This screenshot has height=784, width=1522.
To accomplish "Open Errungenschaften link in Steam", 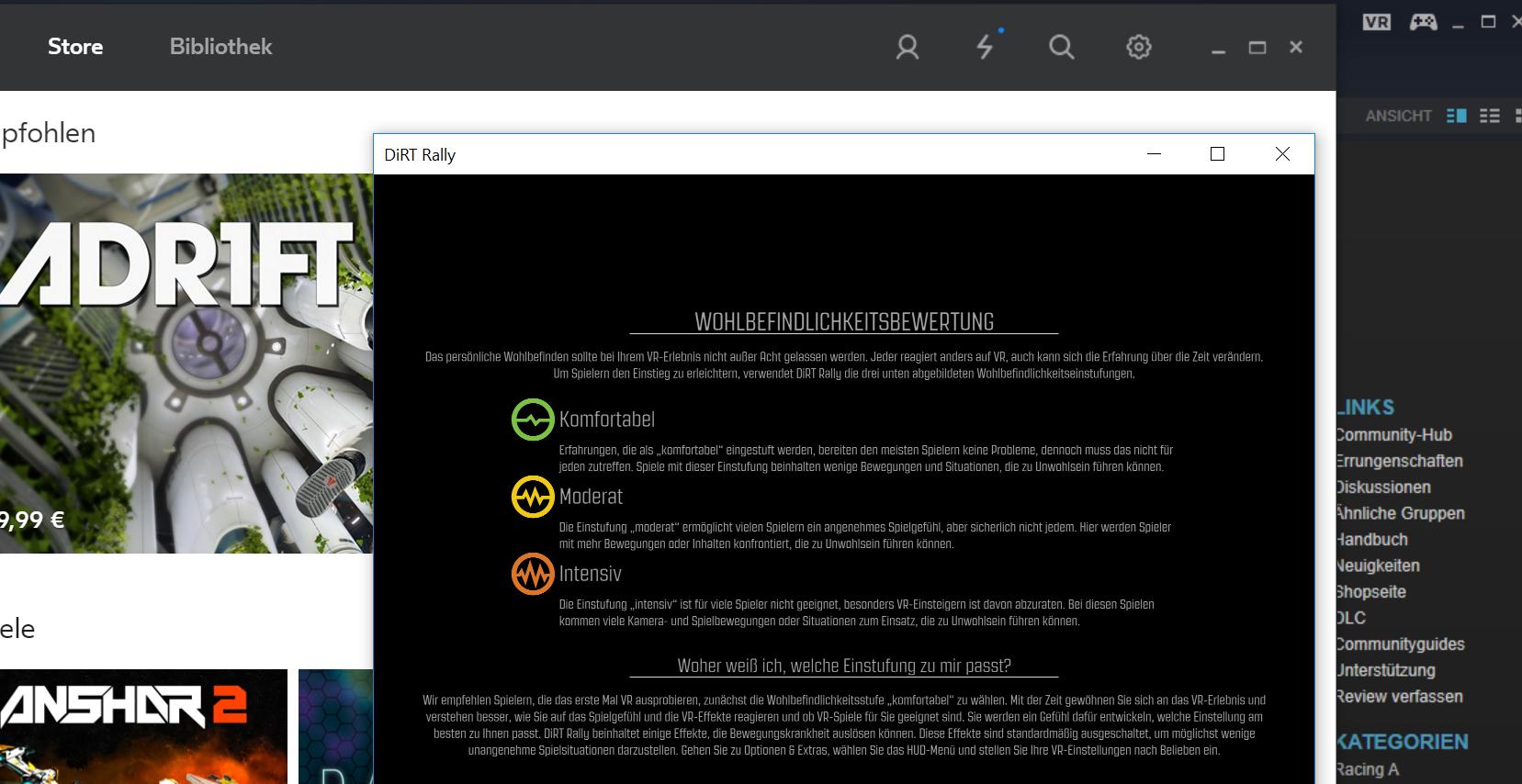I will 1400,461.
